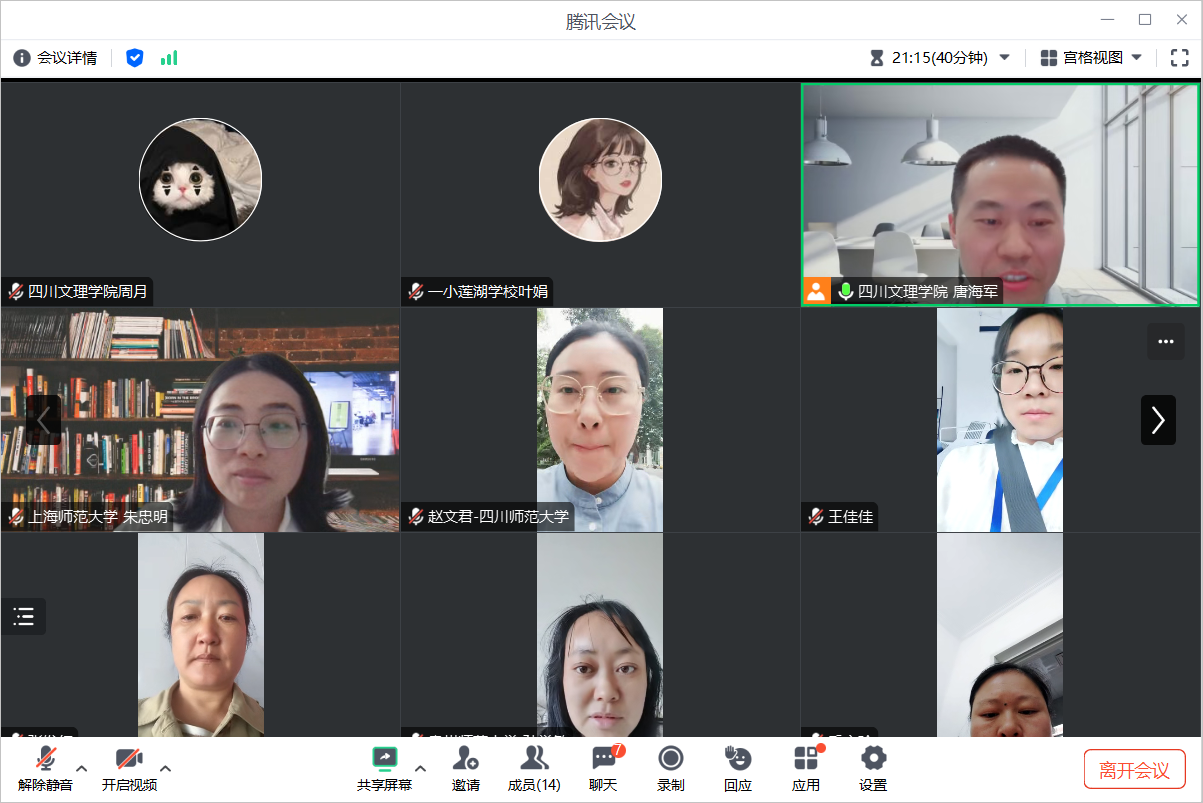Viewport: 1203px width, 803px height.
Task: Open the 会议详情 meeting info
Action: click(x=55, y=58)
